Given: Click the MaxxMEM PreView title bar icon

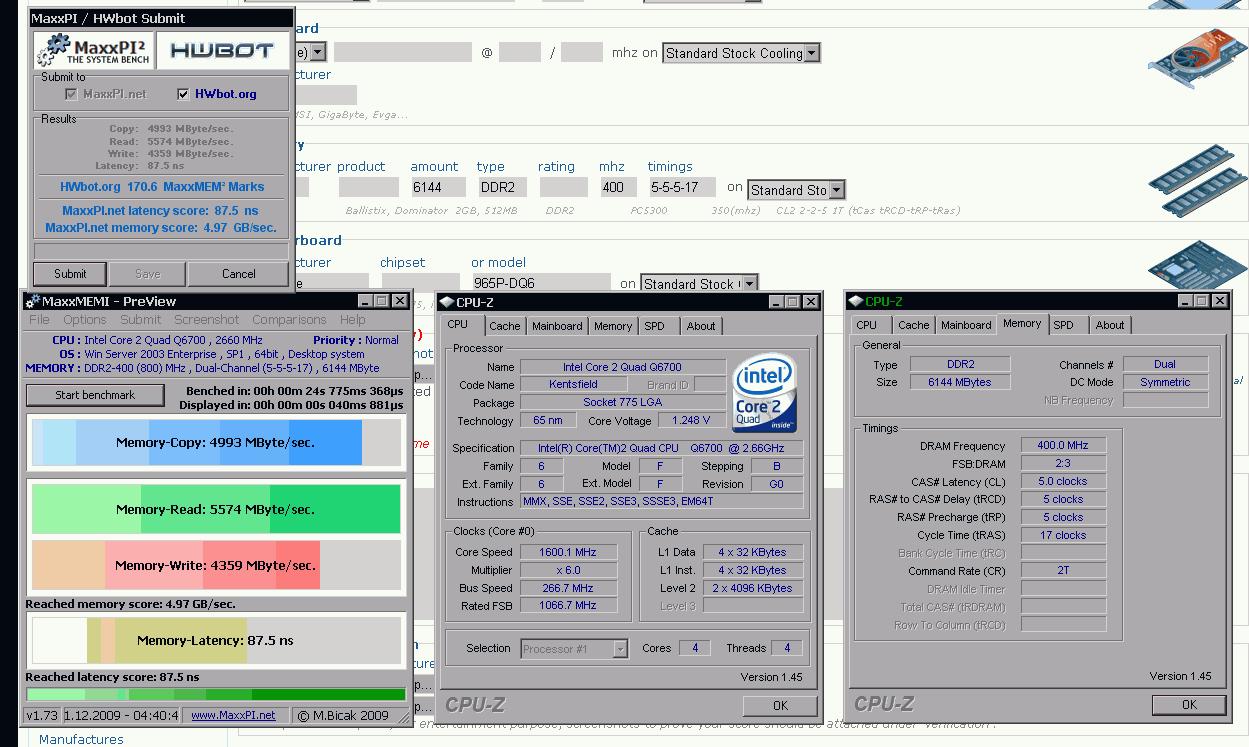Looking at the screenshot, I should pyautogui.click(x=33, y=301).
